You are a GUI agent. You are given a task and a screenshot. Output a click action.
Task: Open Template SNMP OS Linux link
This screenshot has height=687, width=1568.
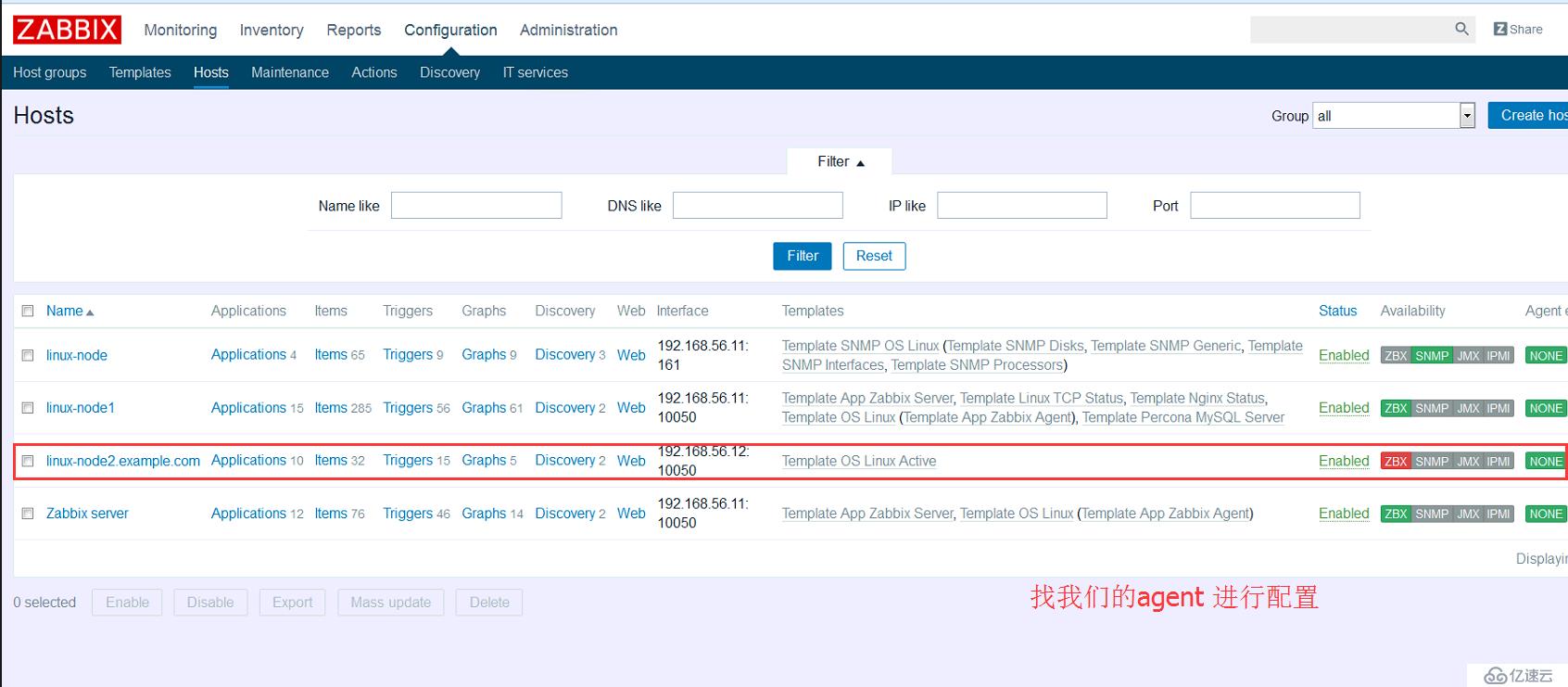860,346
